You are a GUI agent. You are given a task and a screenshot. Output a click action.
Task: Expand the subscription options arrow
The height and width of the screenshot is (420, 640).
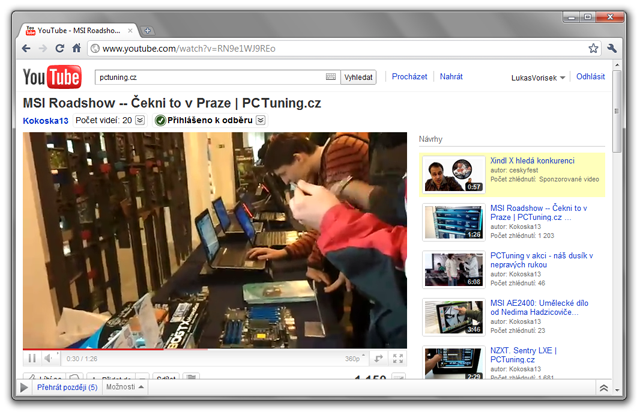pyautogui.click(x=260, y=120)
